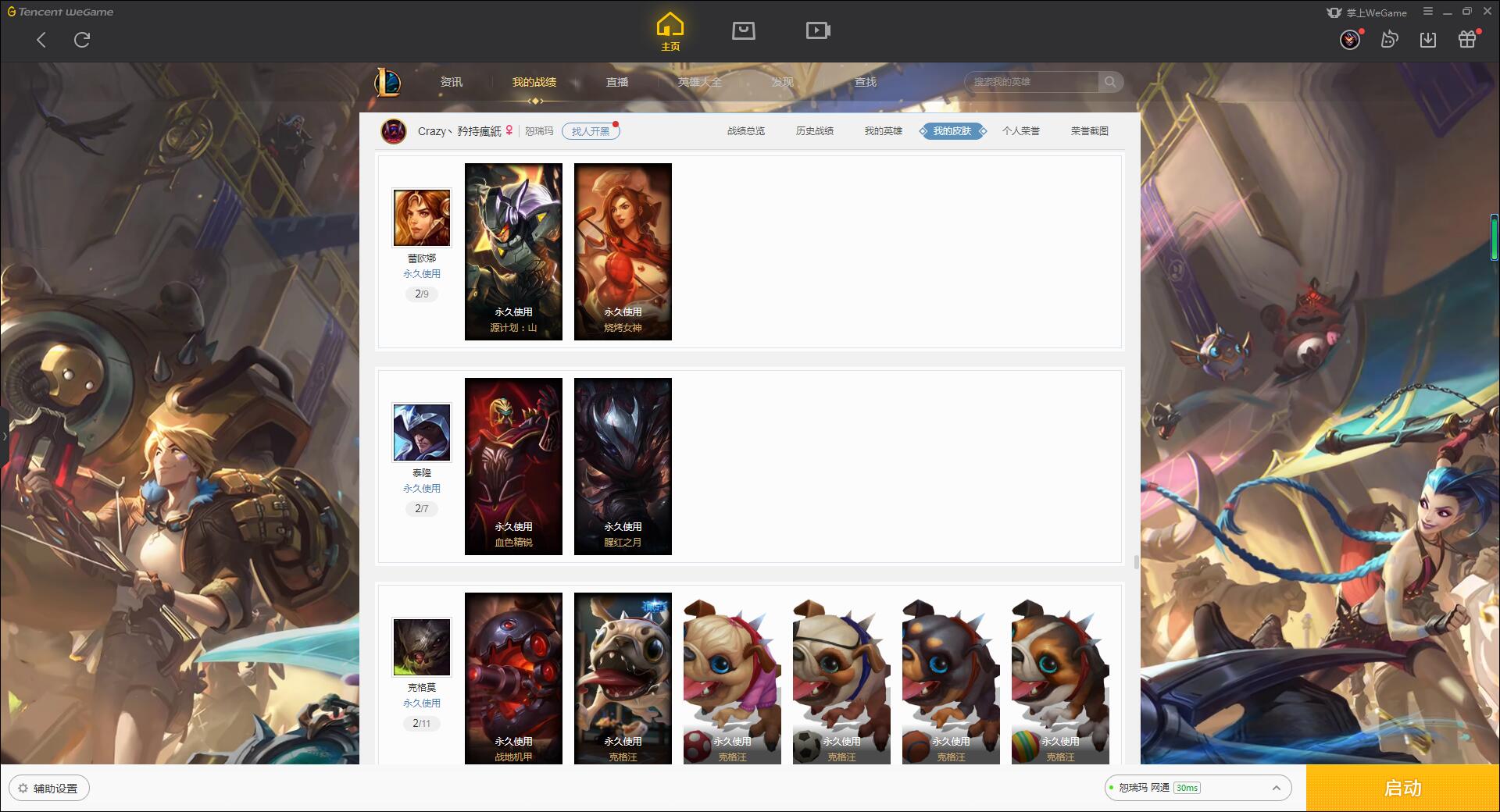Click the 2/11 skin count under 克格莫
Image resolution: width=1500 pixels, height=812 pixels.
(422, 724)
